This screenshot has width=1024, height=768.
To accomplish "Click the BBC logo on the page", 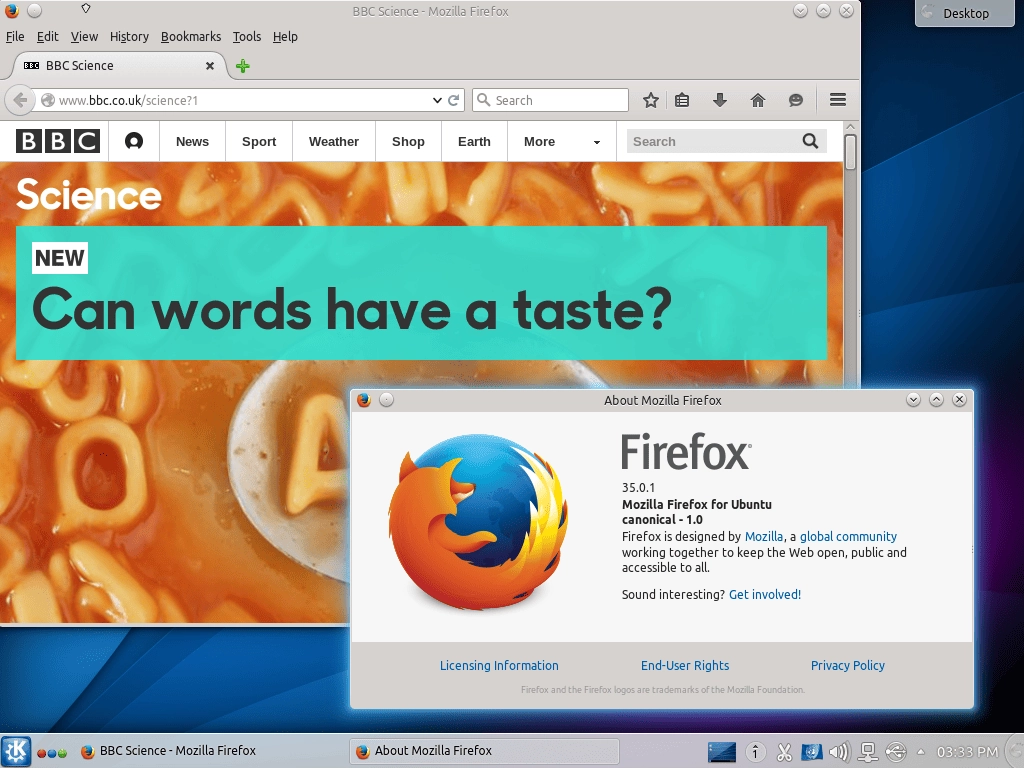I will click(57, 141).
